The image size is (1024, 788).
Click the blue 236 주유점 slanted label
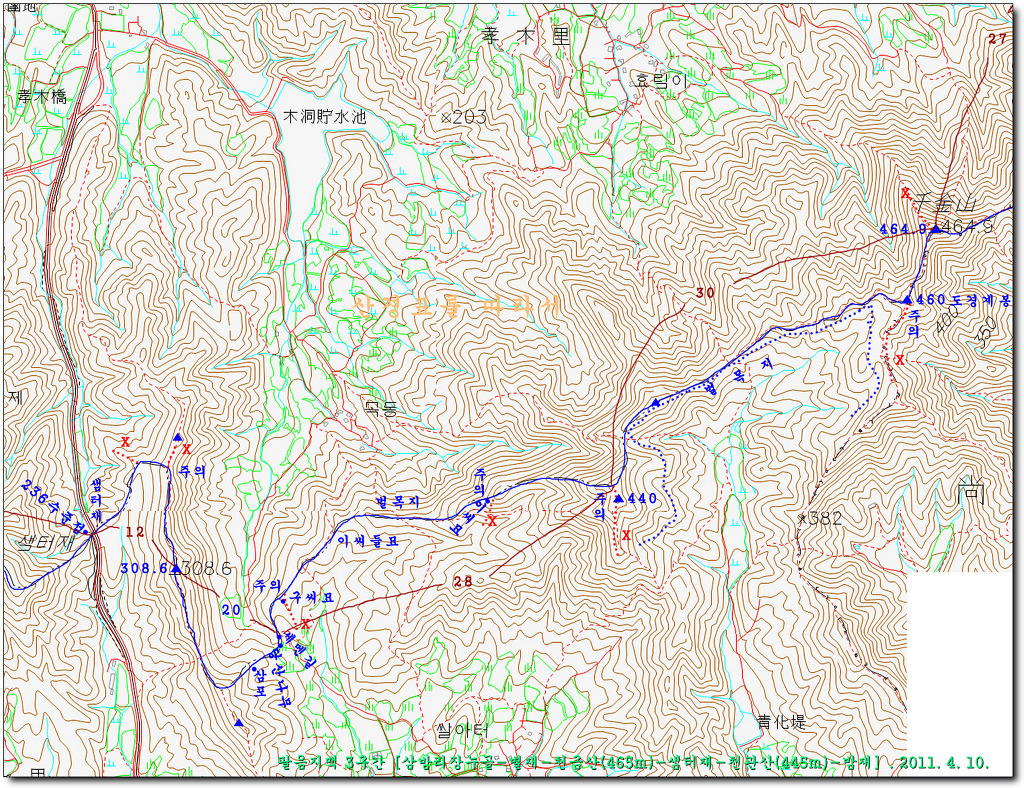54,507
